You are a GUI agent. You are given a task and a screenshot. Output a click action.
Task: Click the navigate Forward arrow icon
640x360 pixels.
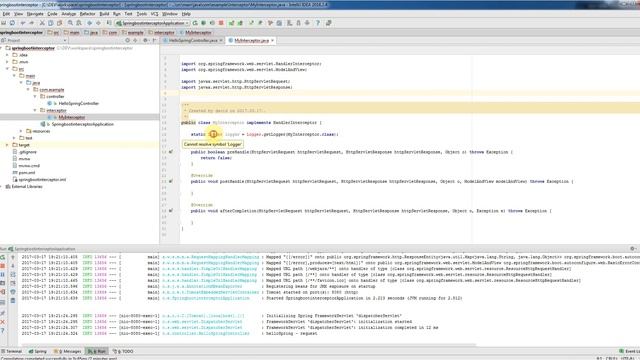pyautogui.click(x=98, y=23)
